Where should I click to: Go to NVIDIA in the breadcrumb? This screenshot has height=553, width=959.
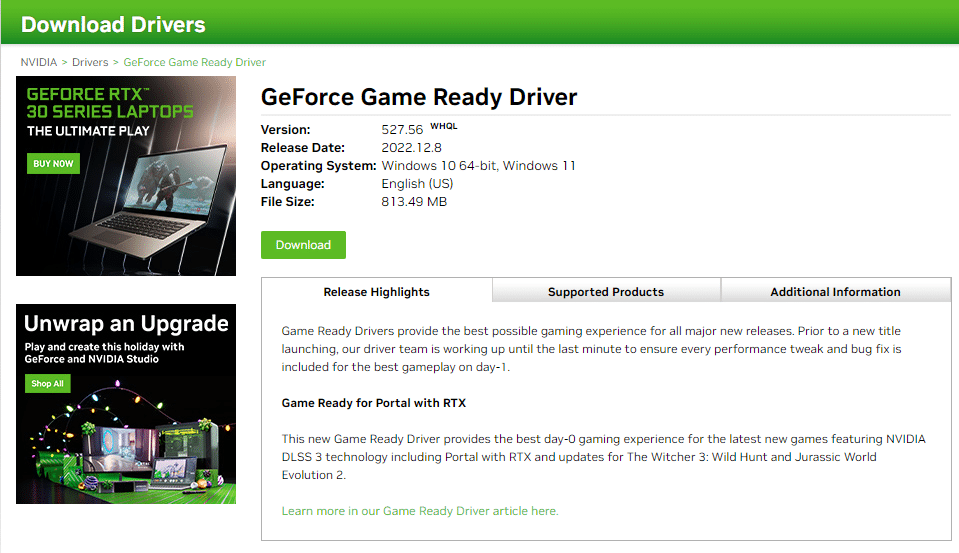(x=39, y=62)
